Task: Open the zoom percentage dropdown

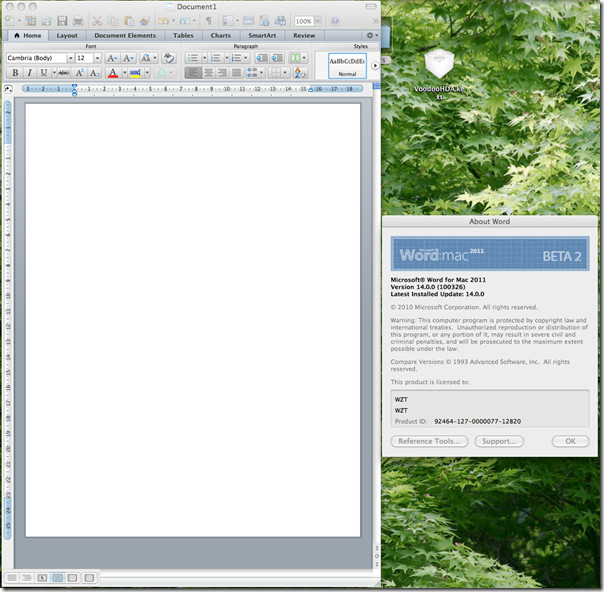Action: click(x=318, y=21)
